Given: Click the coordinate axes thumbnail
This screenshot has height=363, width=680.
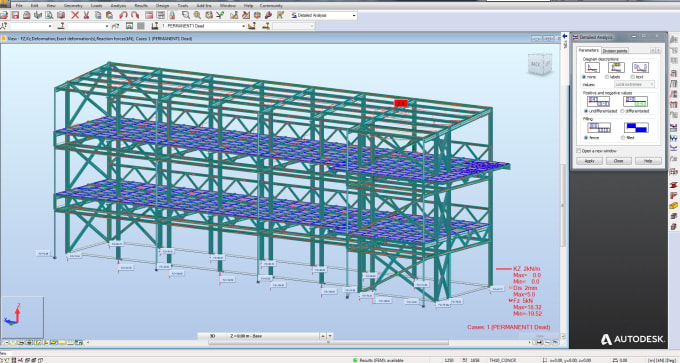Looking at the screenshot, I should [x=22, y=317].
